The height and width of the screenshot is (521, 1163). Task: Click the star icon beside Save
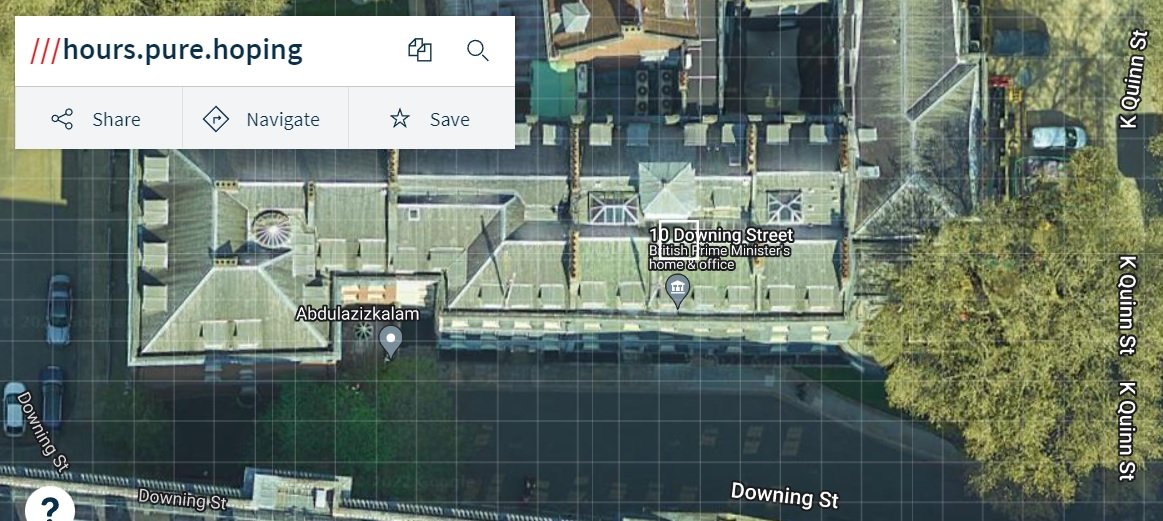pyautogui.click(x=400, y=119)
